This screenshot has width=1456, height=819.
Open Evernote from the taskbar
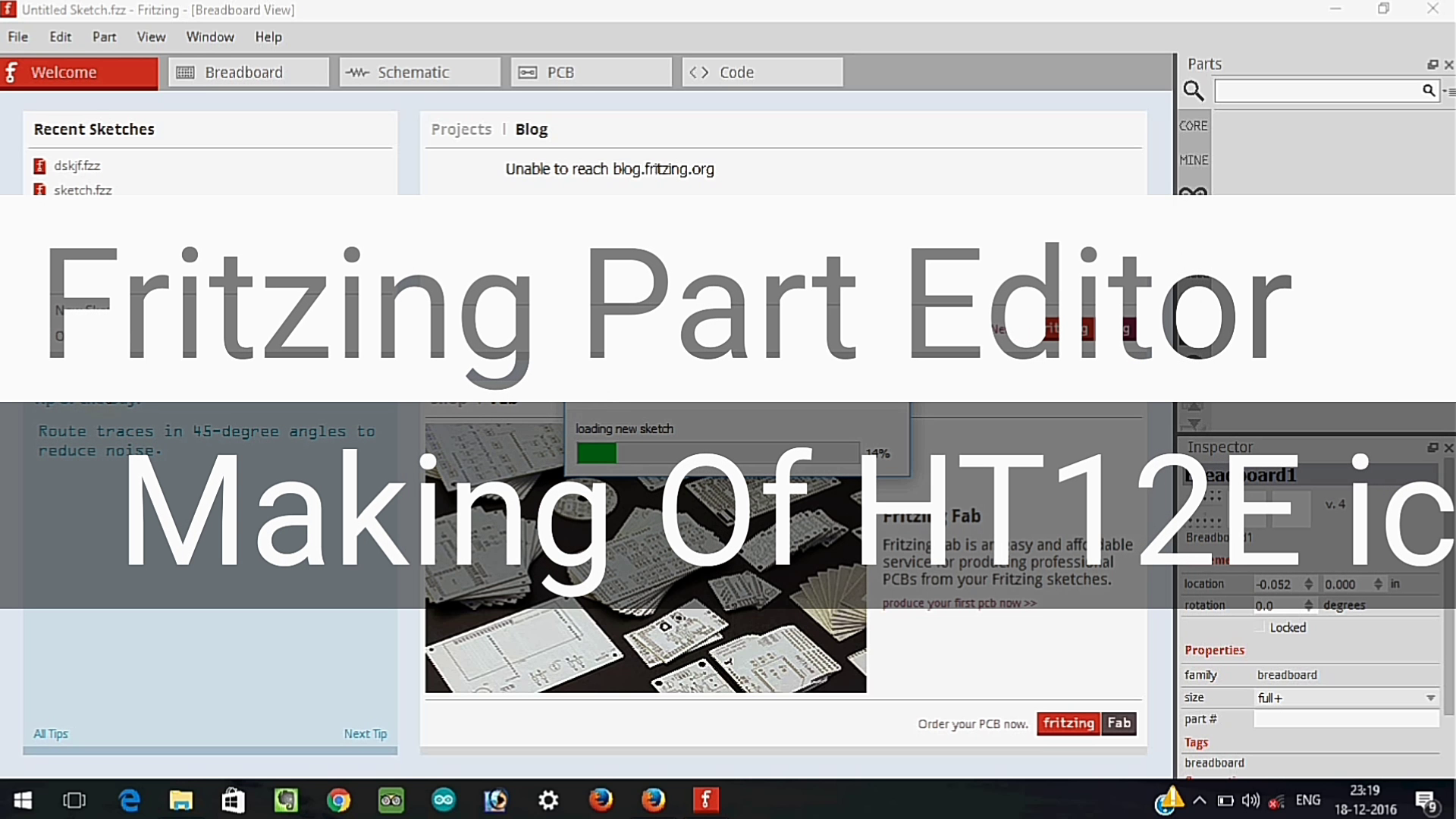point(286,800)
